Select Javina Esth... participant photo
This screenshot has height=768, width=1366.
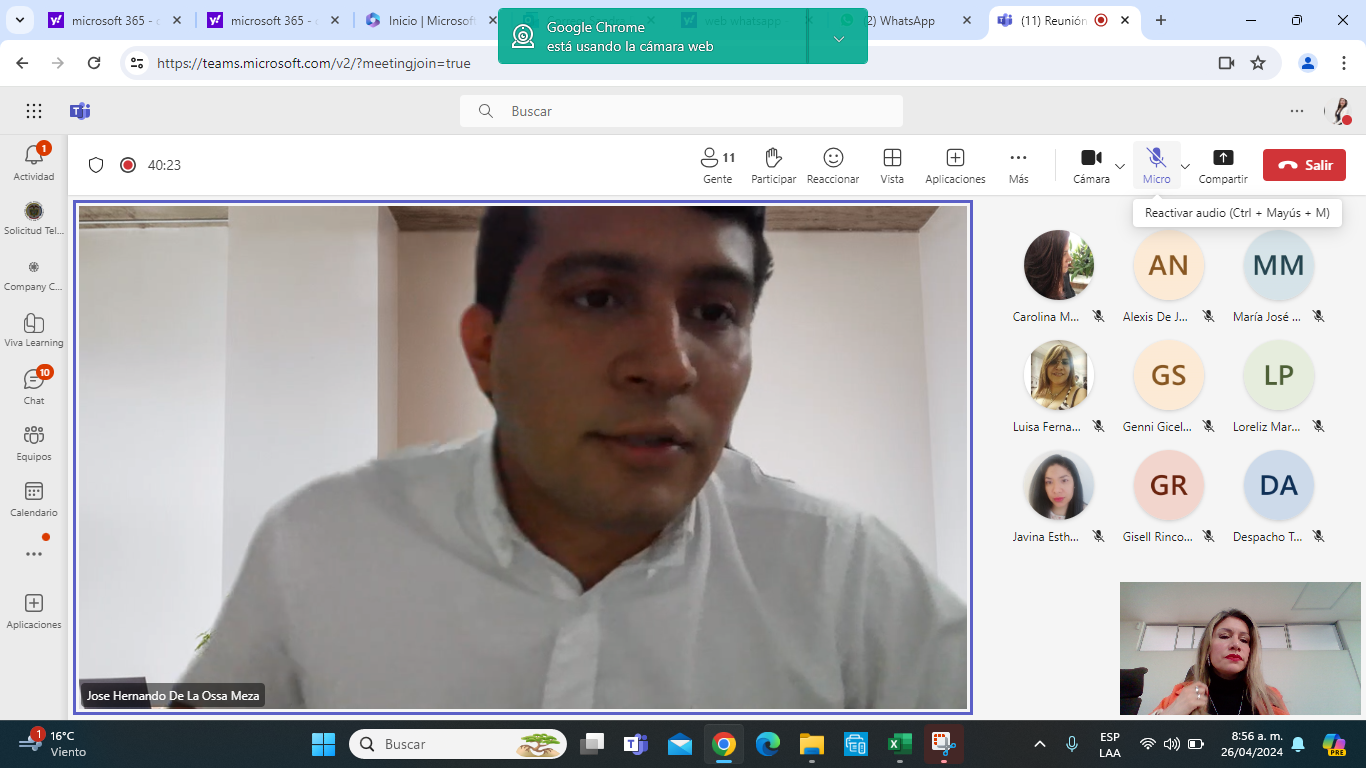point(1059,485)
